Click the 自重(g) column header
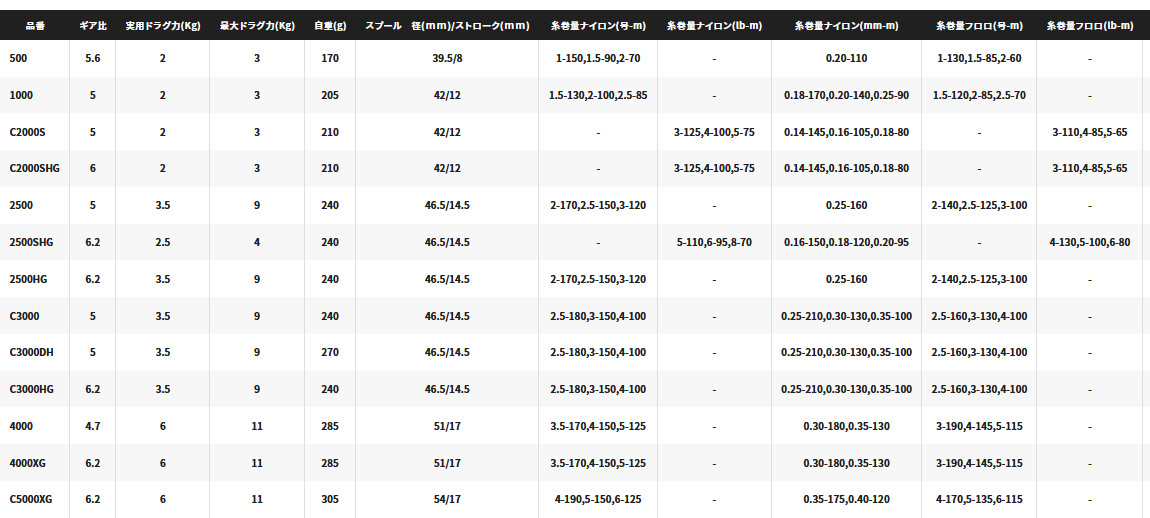Screen dimensions: 1150x518 pyautogui.click(x=330, y=24)
